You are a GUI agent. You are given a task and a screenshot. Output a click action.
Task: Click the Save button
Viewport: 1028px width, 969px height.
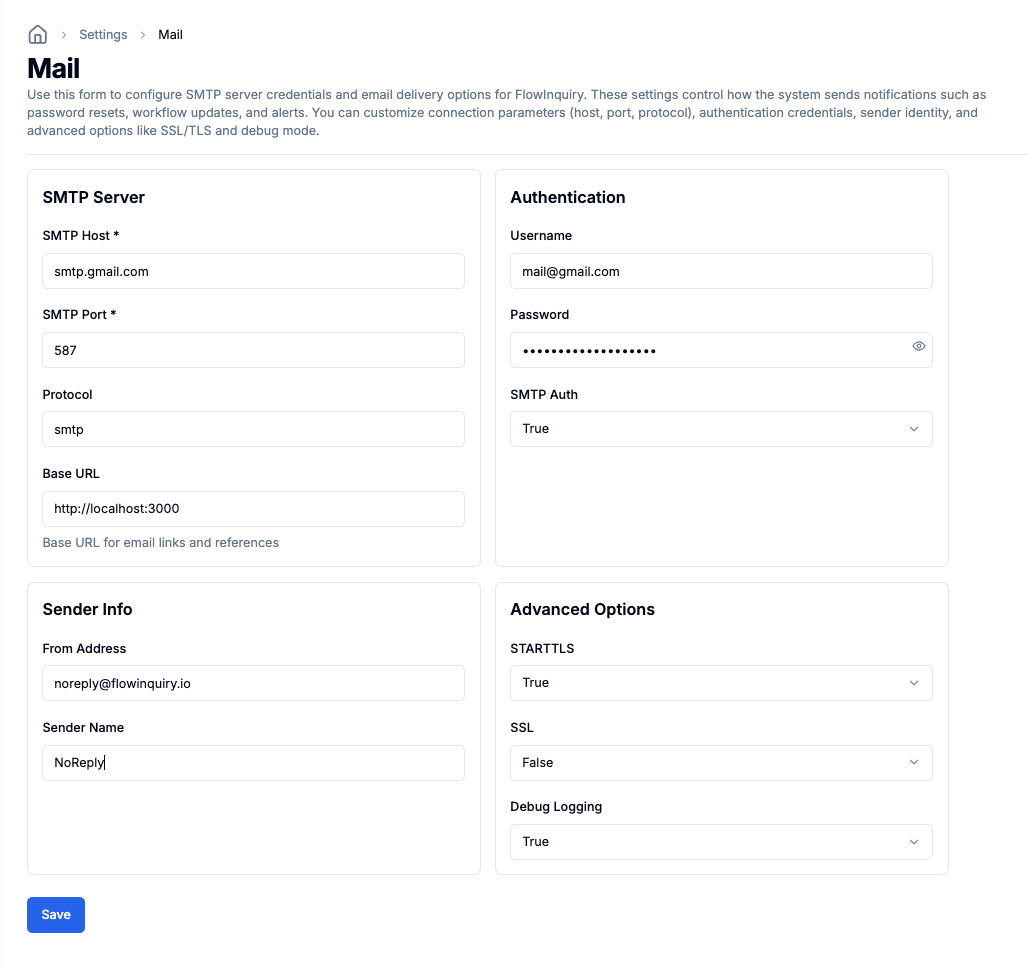click(55, 914)
